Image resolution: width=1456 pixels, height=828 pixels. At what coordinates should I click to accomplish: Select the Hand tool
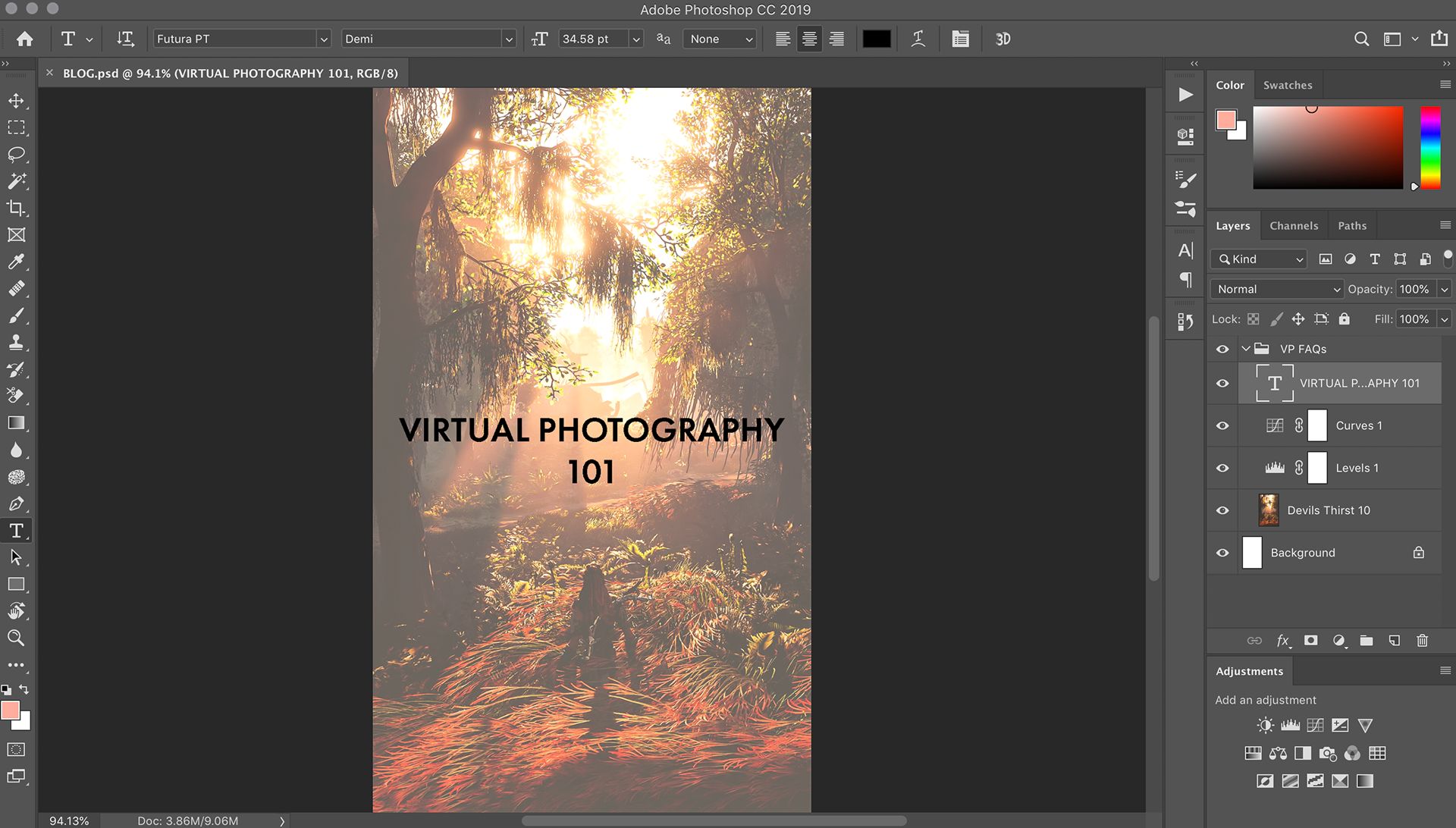[x=16, y=611]
